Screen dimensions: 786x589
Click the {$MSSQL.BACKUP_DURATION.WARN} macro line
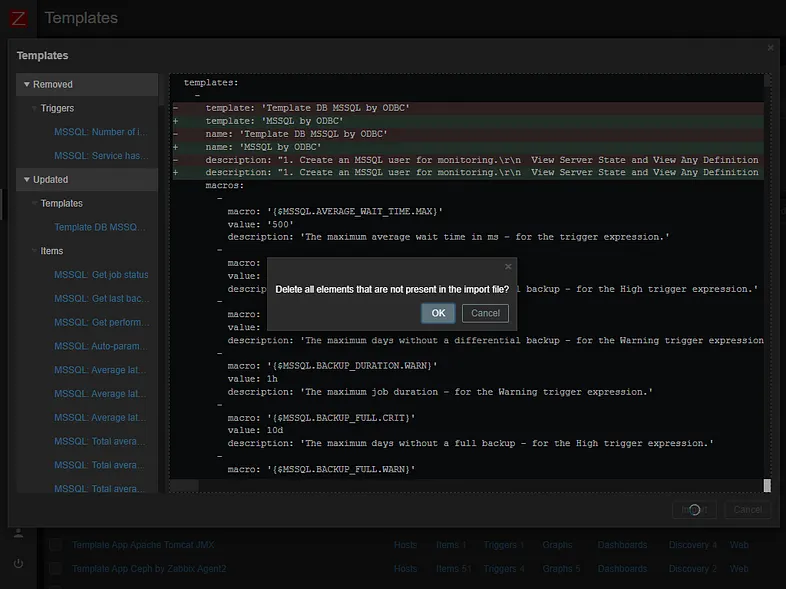pos(332,366)
